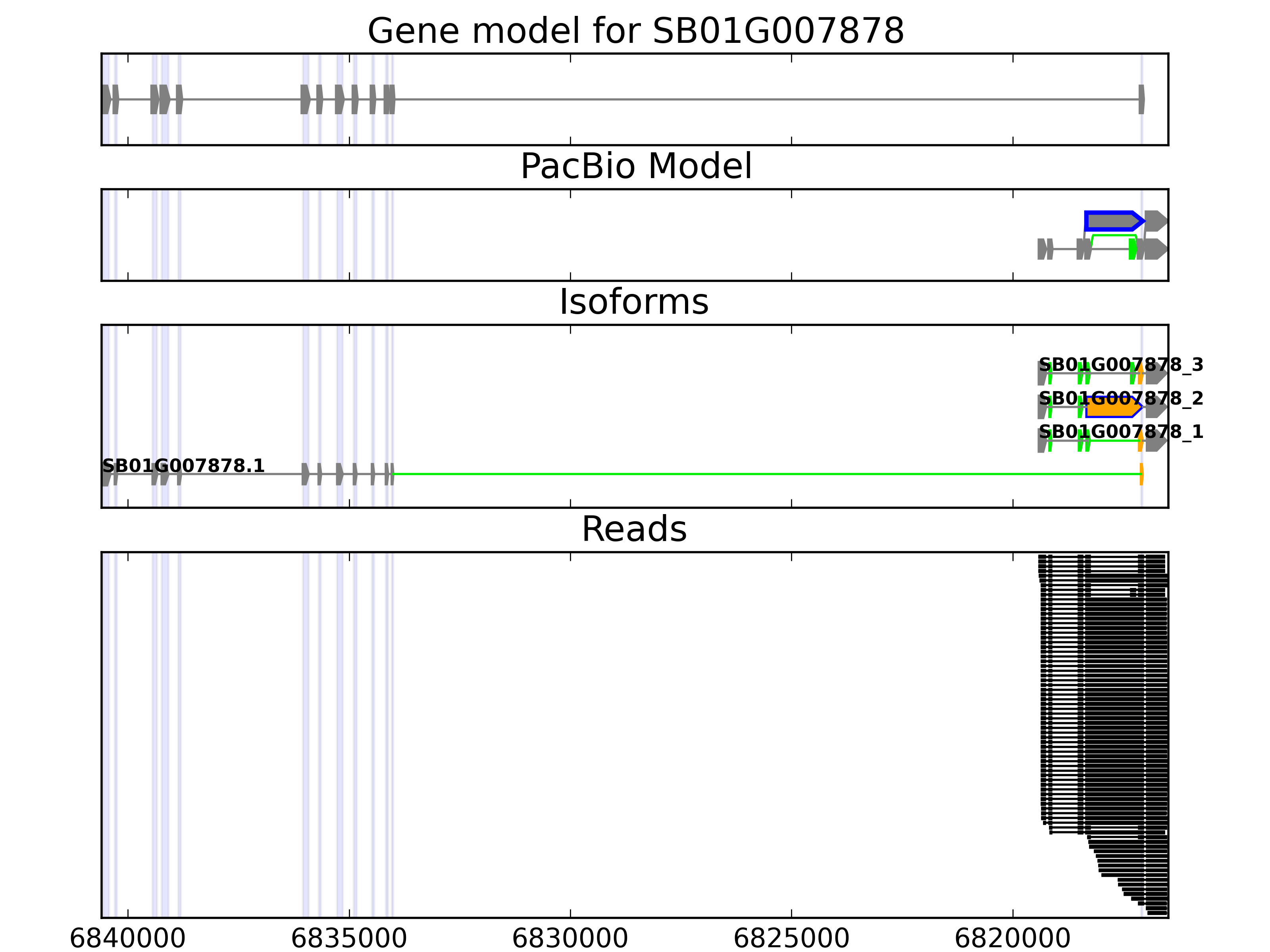Viewport: 1270px width, 952px height.
Task: Click the isolated rightmost exon in Gene model panel
Action: click(x=1141, y=99)
